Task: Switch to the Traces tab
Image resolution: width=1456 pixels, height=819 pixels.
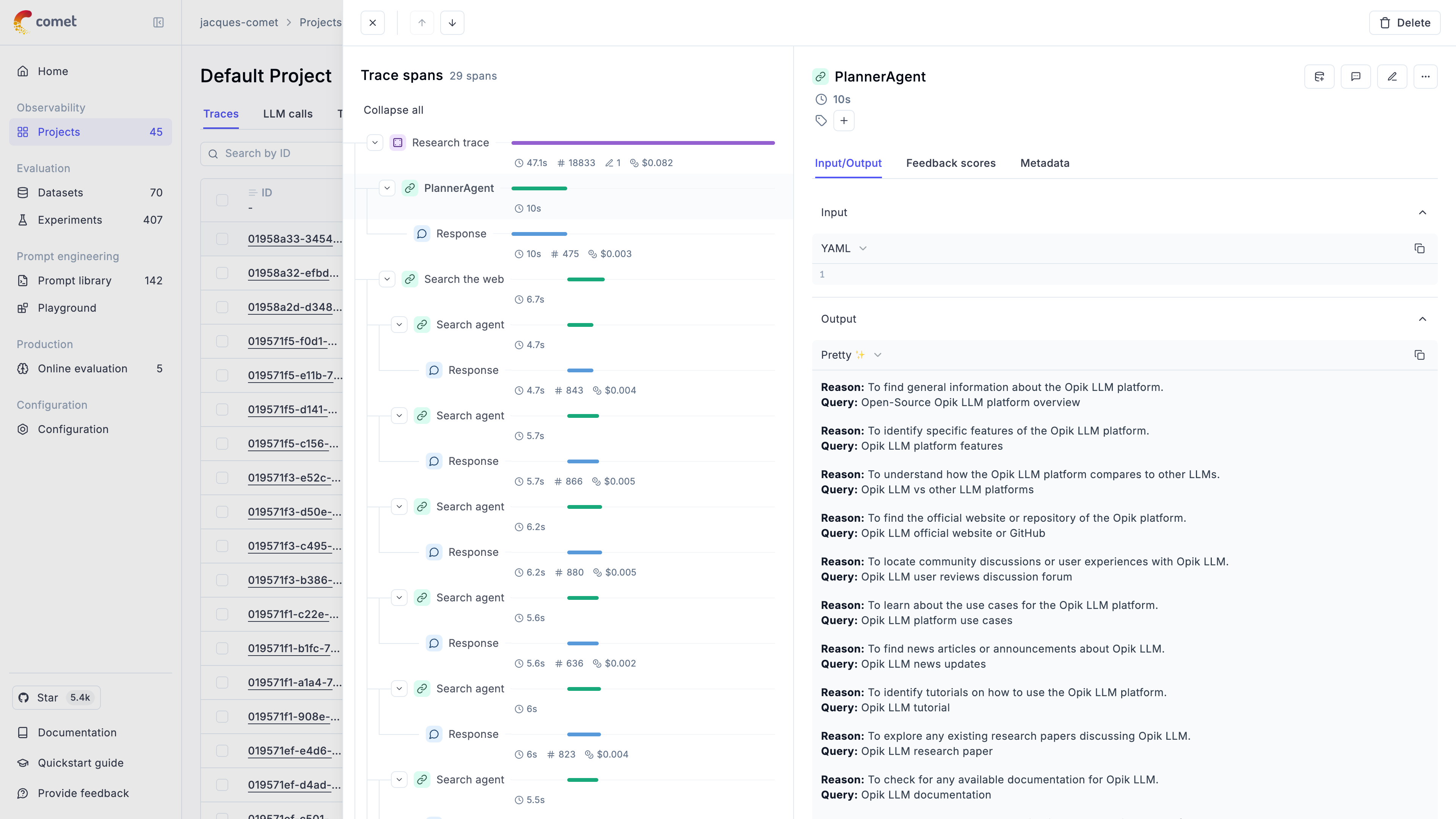Action: (x=221, y=114)
